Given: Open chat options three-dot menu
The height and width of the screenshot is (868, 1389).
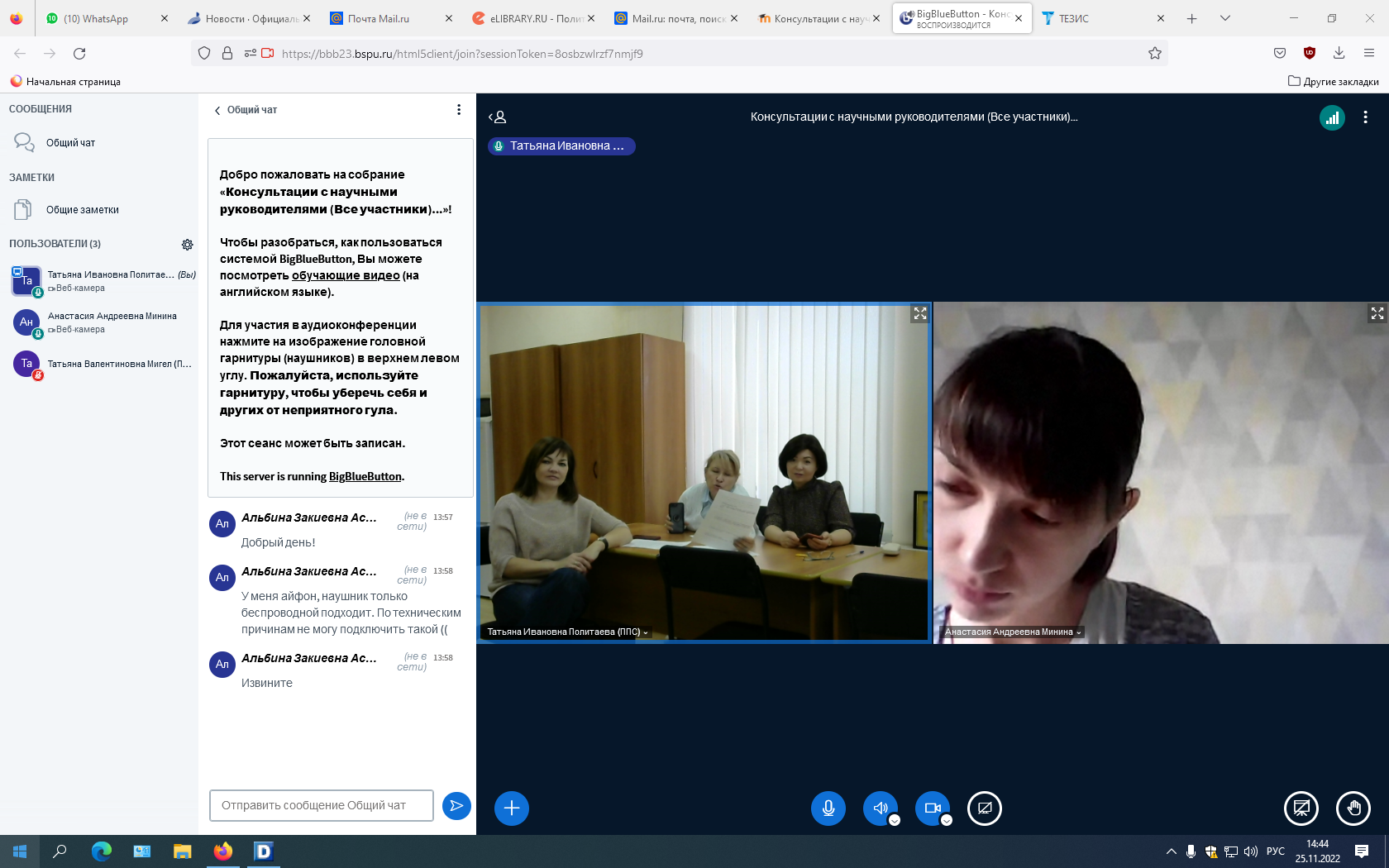Looking at the screenshot, I should tap(459, 110).
